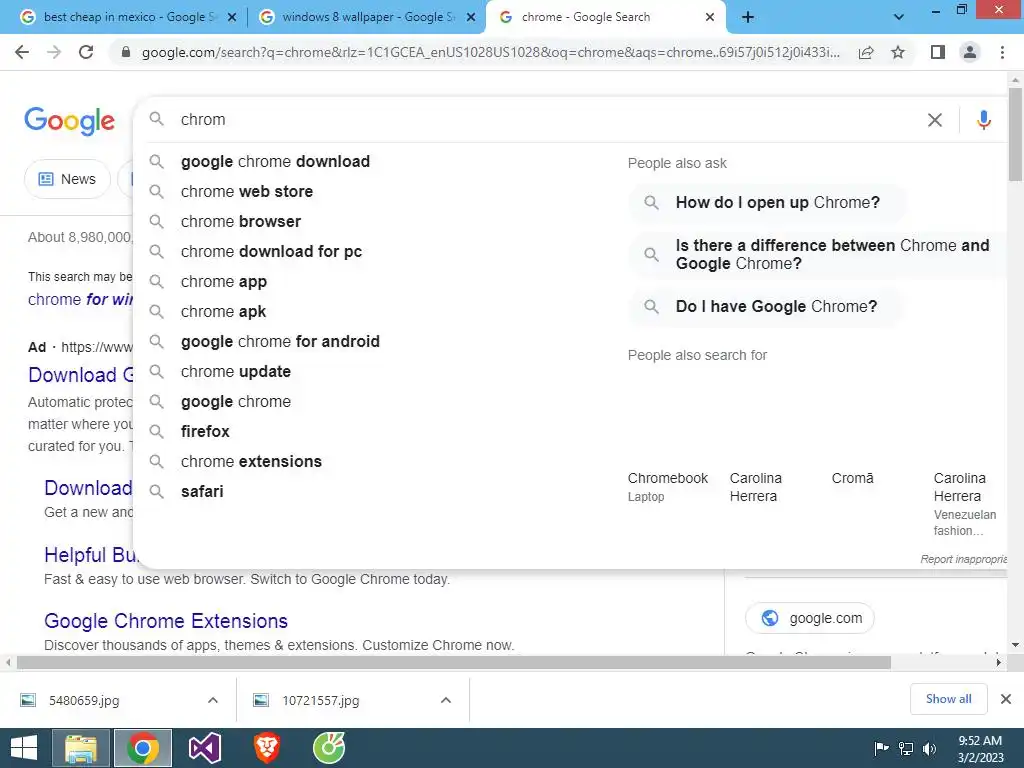Click the Google logo
The height and width of the screenshot is (768, 1024).
69,121
